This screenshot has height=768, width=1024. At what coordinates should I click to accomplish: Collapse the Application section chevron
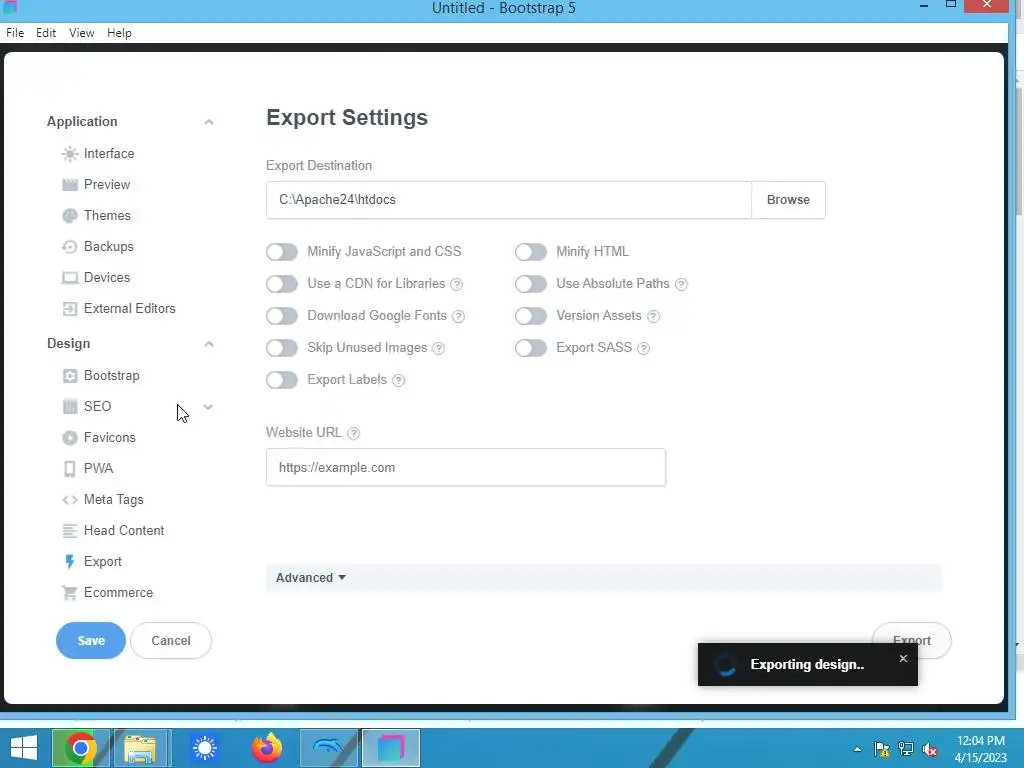coord(208,122)
